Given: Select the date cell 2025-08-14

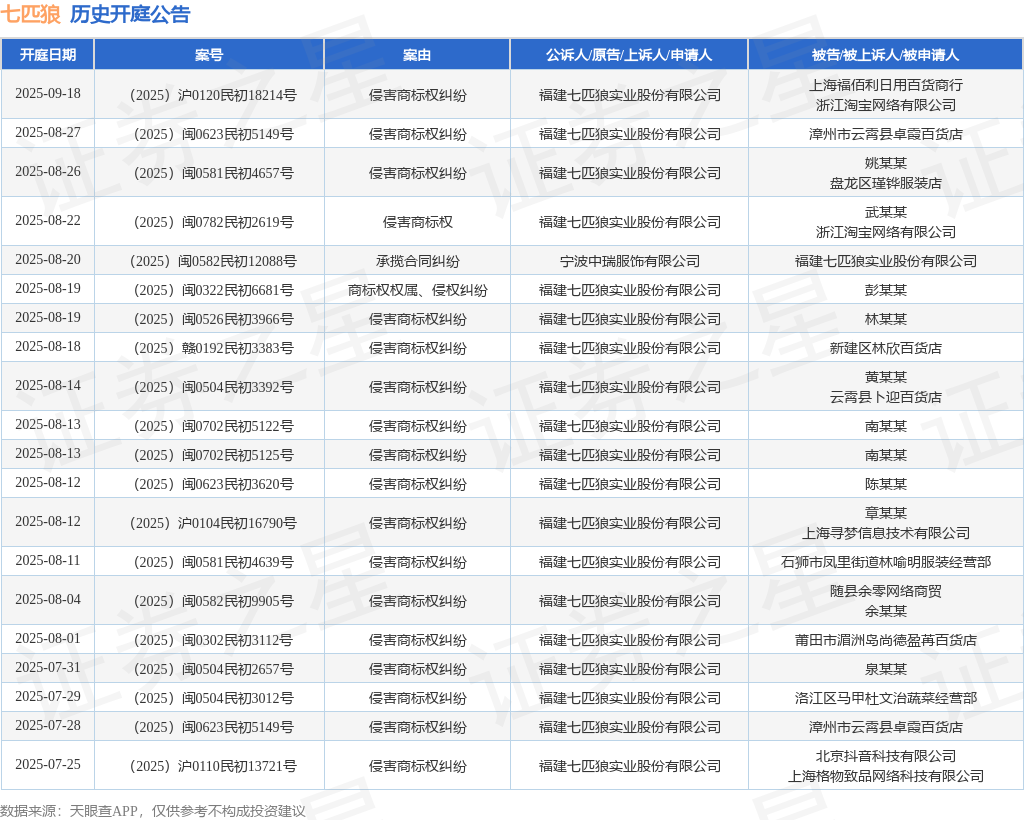Looking at the screenshot, I should 48,385.
